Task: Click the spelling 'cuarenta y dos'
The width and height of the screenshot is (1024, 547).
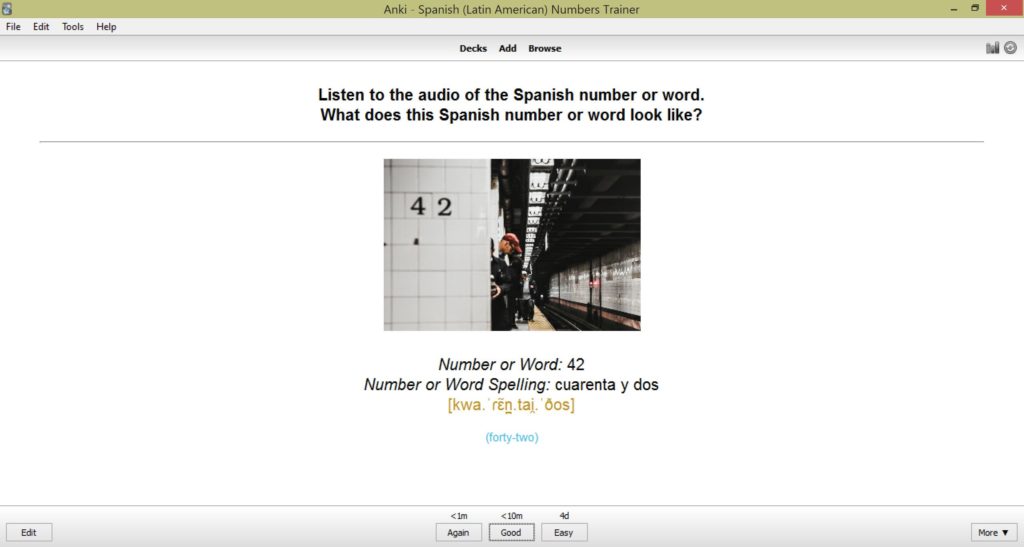Action: point(607,384)
